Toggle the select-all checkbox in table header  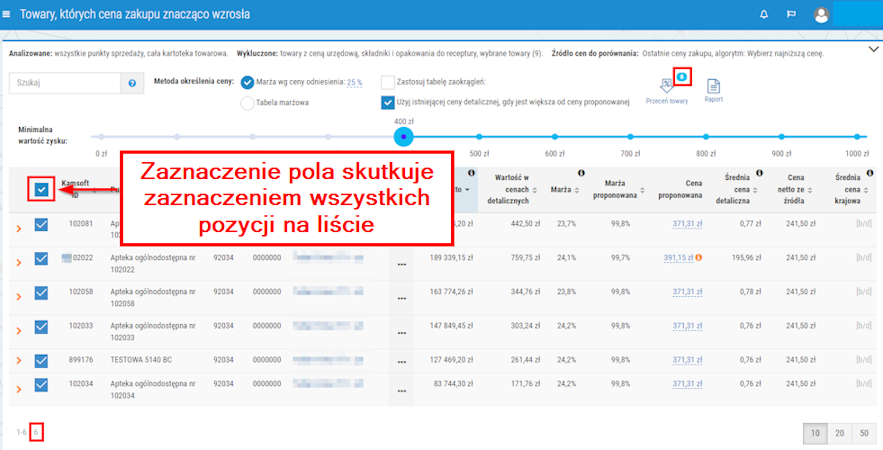click(x=41, y=188)
